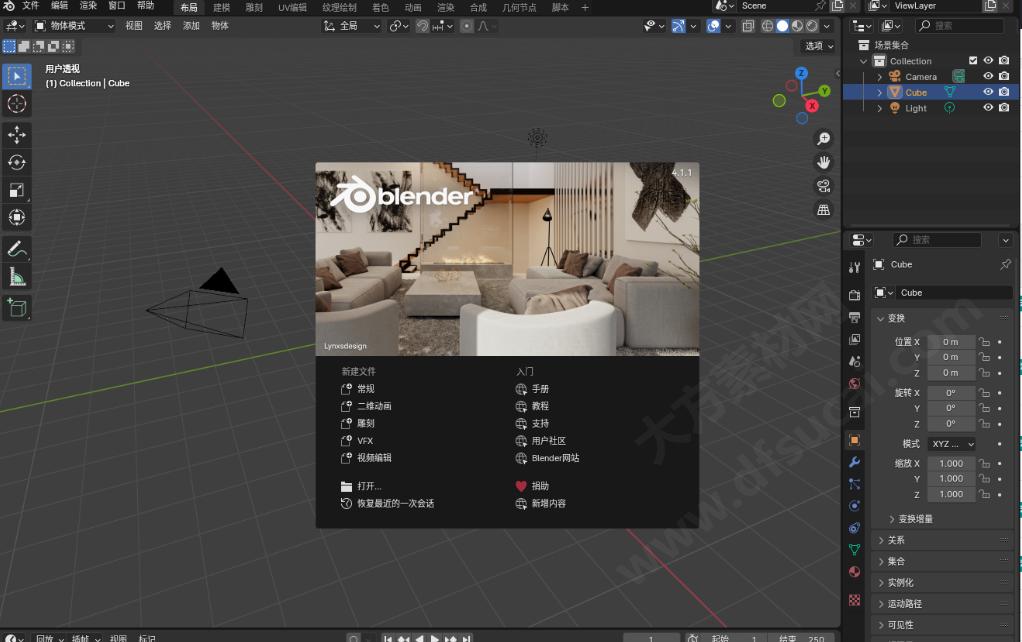
Task: Open World properties tab icon
Action: pyautogui.click(x=854, y=383)
